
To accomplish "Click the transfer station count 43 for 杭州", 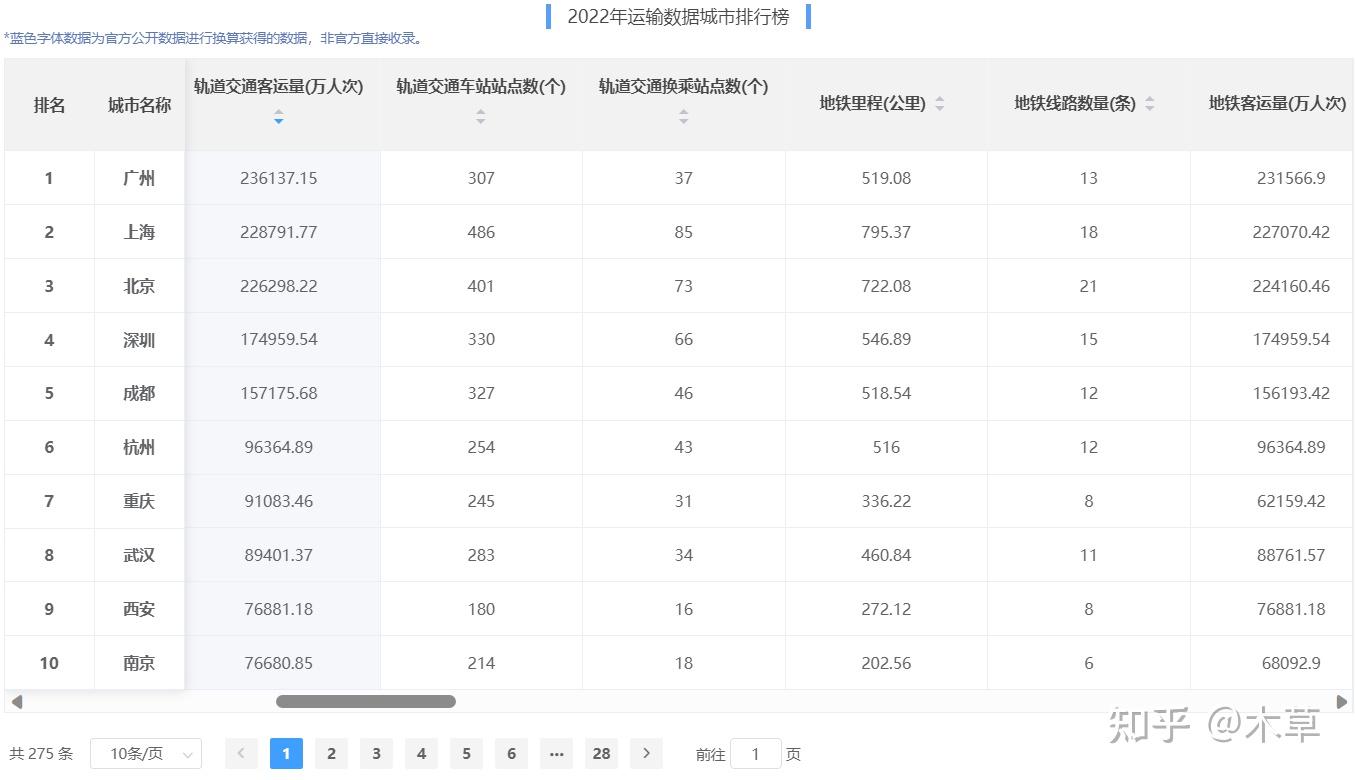I will [684, 447].
